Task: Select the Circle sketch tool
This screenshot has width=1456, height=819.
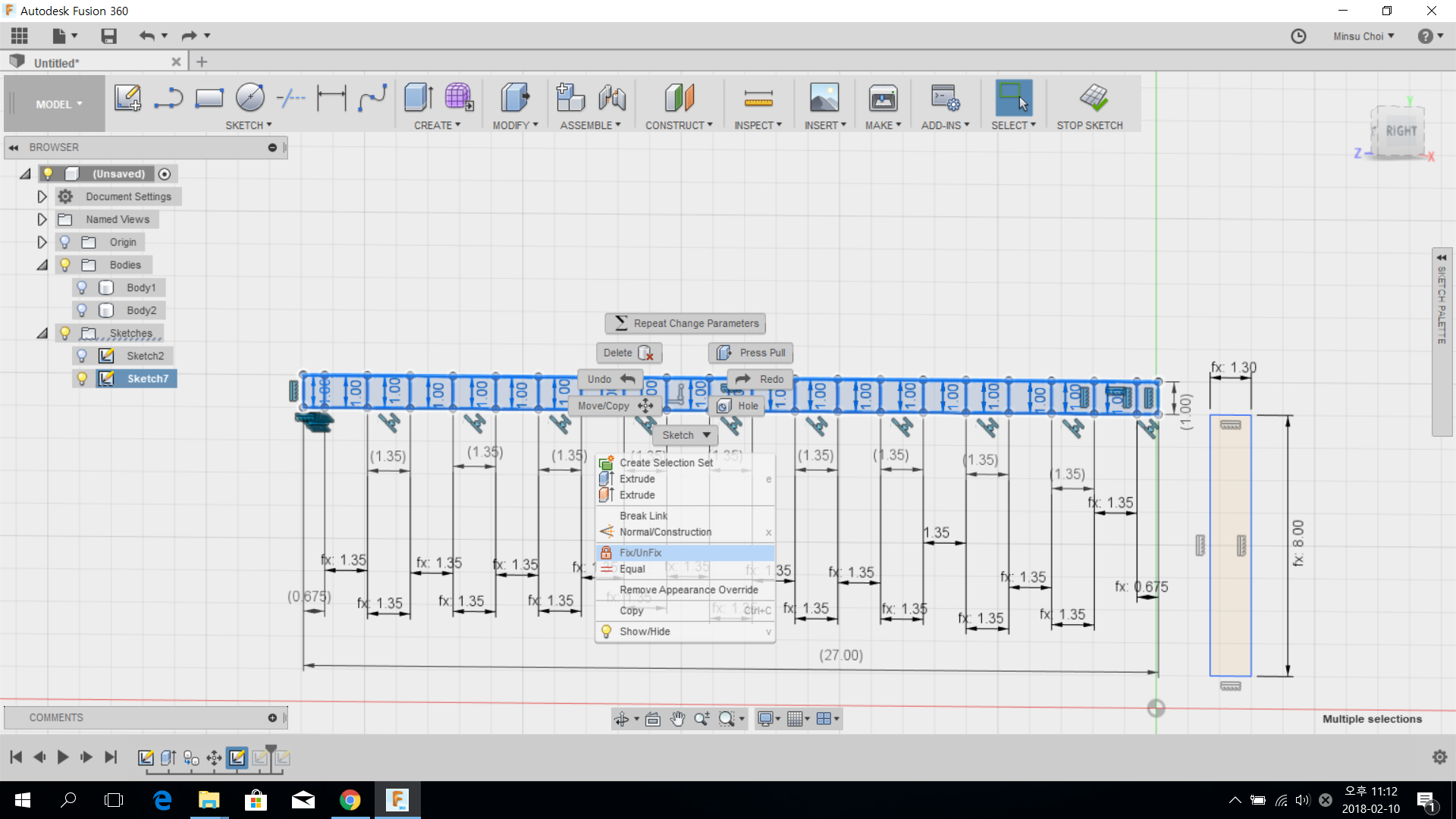Action: (250, 98)
